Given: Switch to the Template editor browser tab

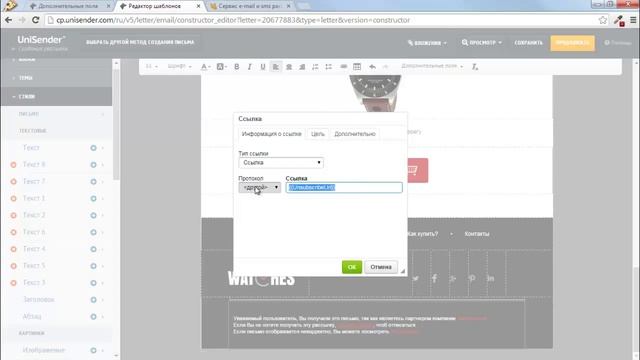Looking at the screenshot, I should pyautogui.click(x=160, y=6).
